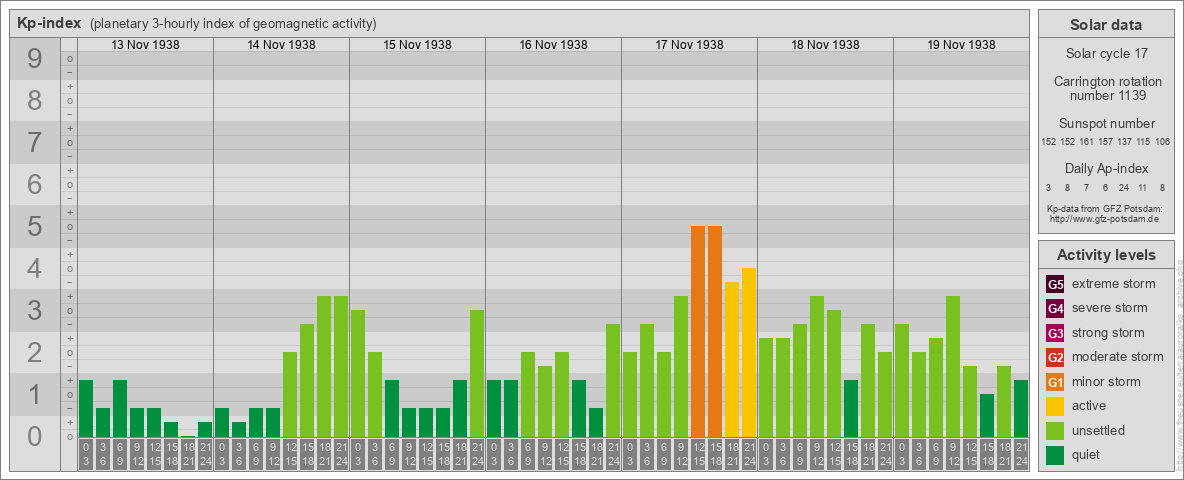Click the unsettled legend label

(1099, 431)
